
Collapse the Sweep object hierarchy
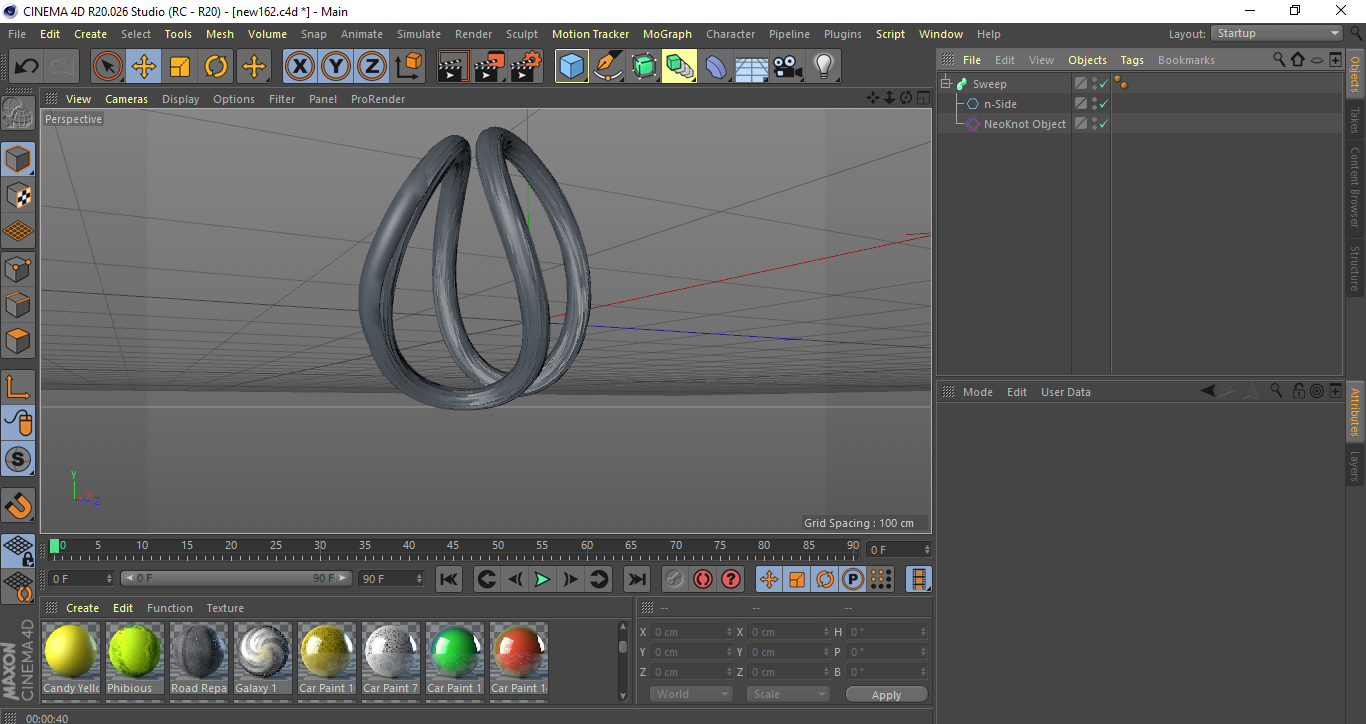tap(946, 84)
